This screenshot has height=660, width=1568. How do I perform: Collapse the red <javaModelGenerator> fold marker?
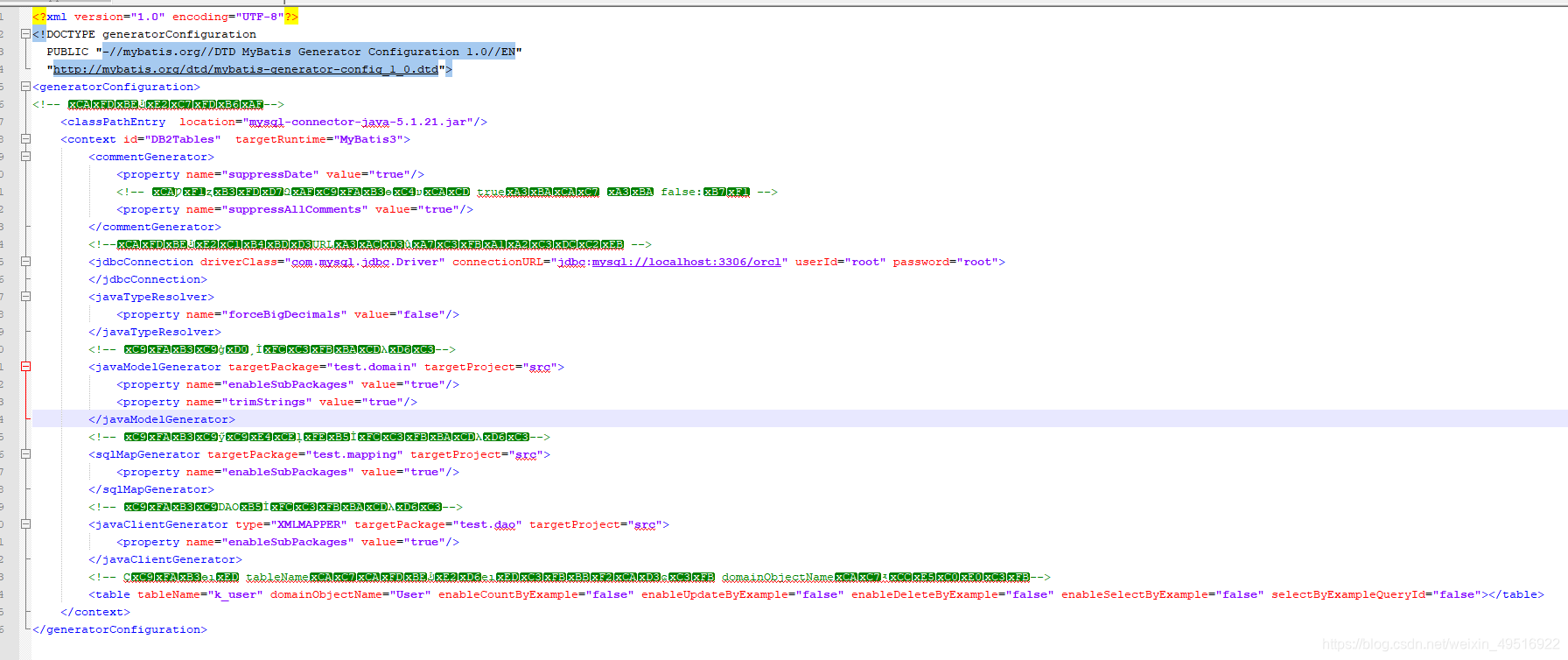(25, 367)
